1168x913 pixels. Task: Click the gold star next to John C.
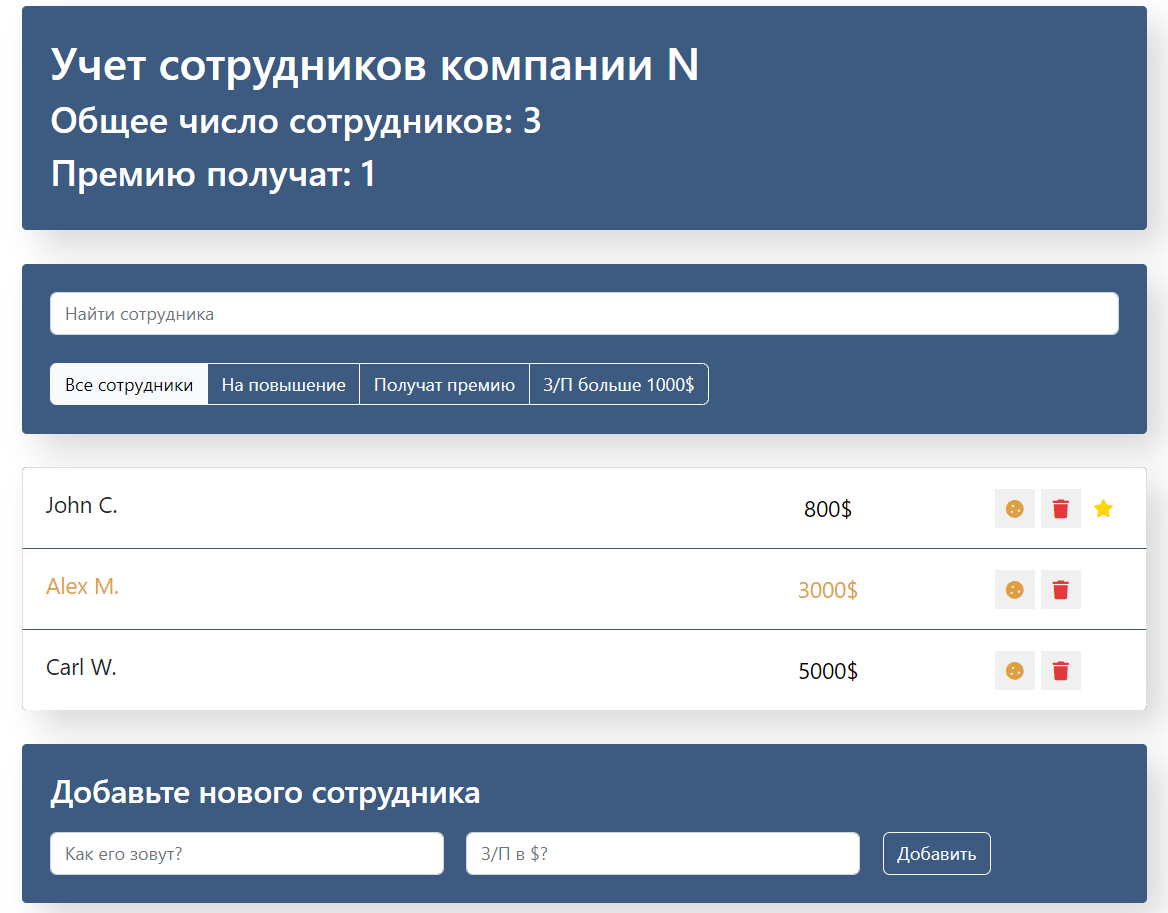coord(1103,509)
